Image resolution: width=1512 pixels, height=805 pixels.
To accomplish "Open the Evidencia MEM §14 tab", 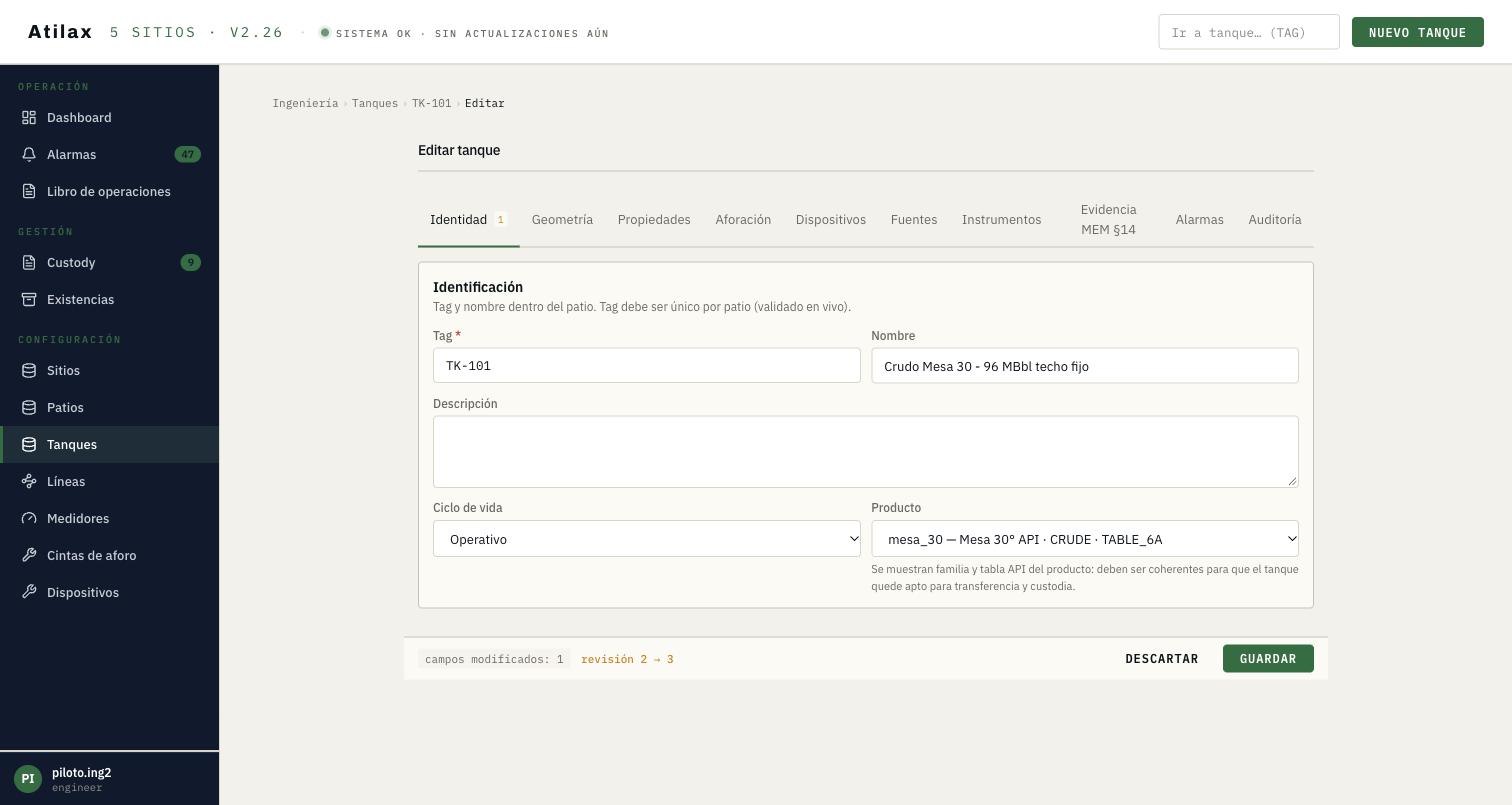I will click(1108, 220).
